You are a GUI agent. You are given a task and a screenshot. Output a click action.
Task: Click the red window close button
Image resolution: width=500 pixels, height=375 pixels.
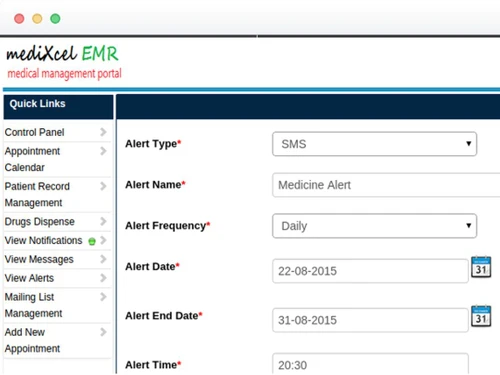(x=19, y=18)
